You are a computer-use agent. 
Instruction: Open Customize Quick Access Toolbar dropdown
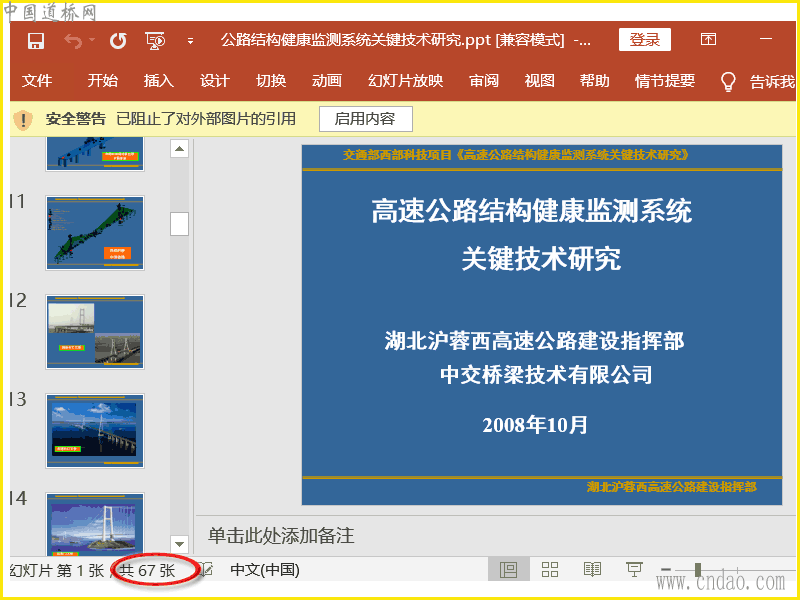pyautogui.click(x=190, y=41)
